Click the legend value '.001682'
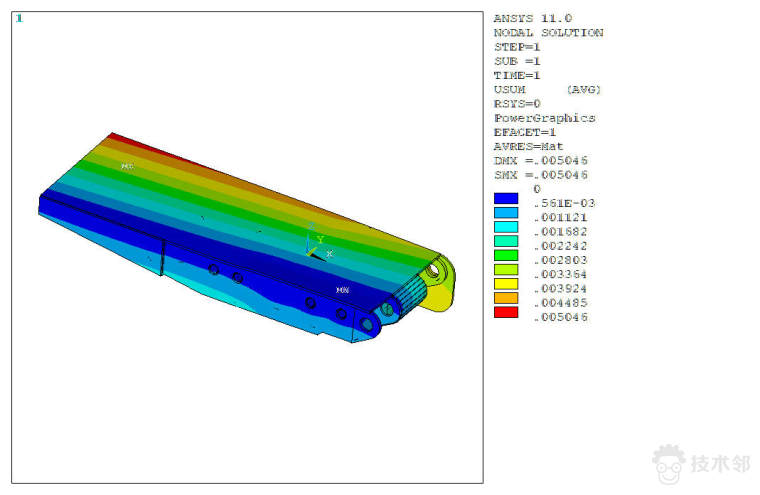Viewport: 760px width, 495px height. click(x=560, y=232)
